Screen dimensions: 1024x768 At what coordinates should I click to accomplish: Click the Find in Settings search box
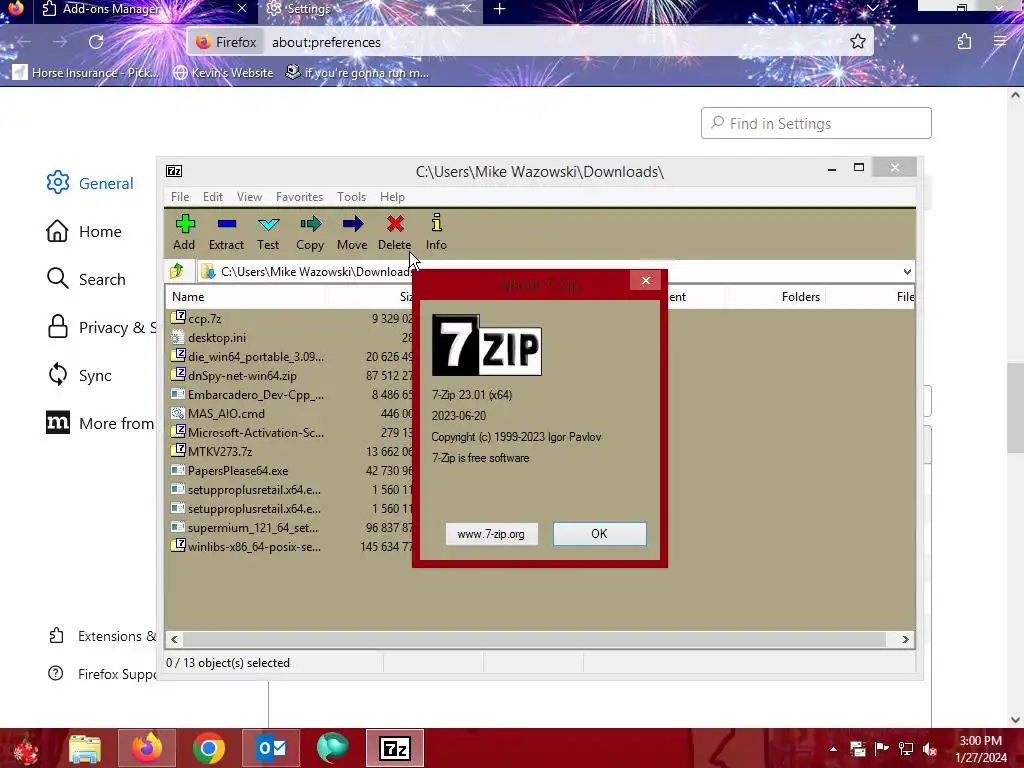click(816, 123)
